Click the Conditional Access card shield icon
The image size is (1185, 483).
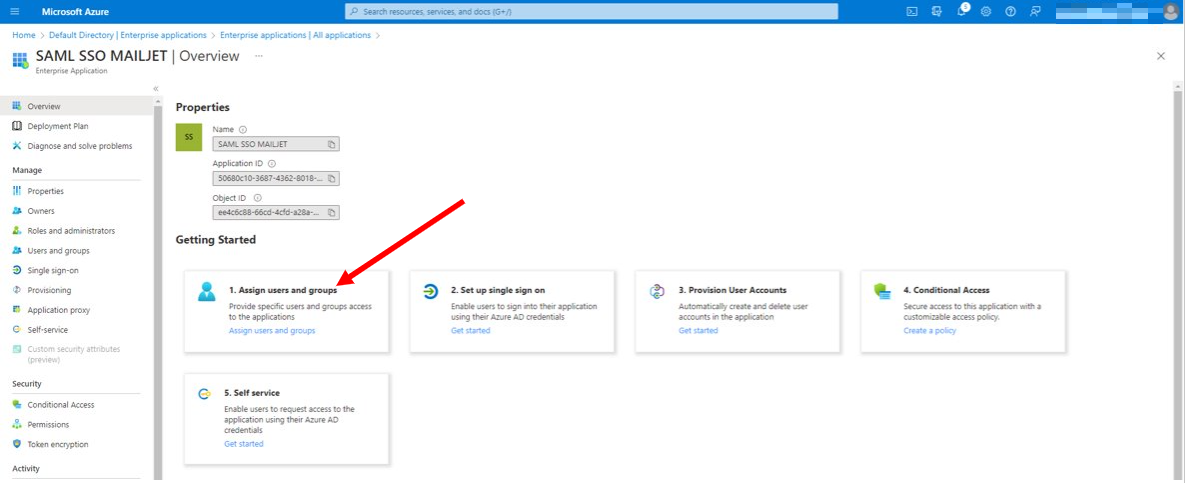coord(882,292)
